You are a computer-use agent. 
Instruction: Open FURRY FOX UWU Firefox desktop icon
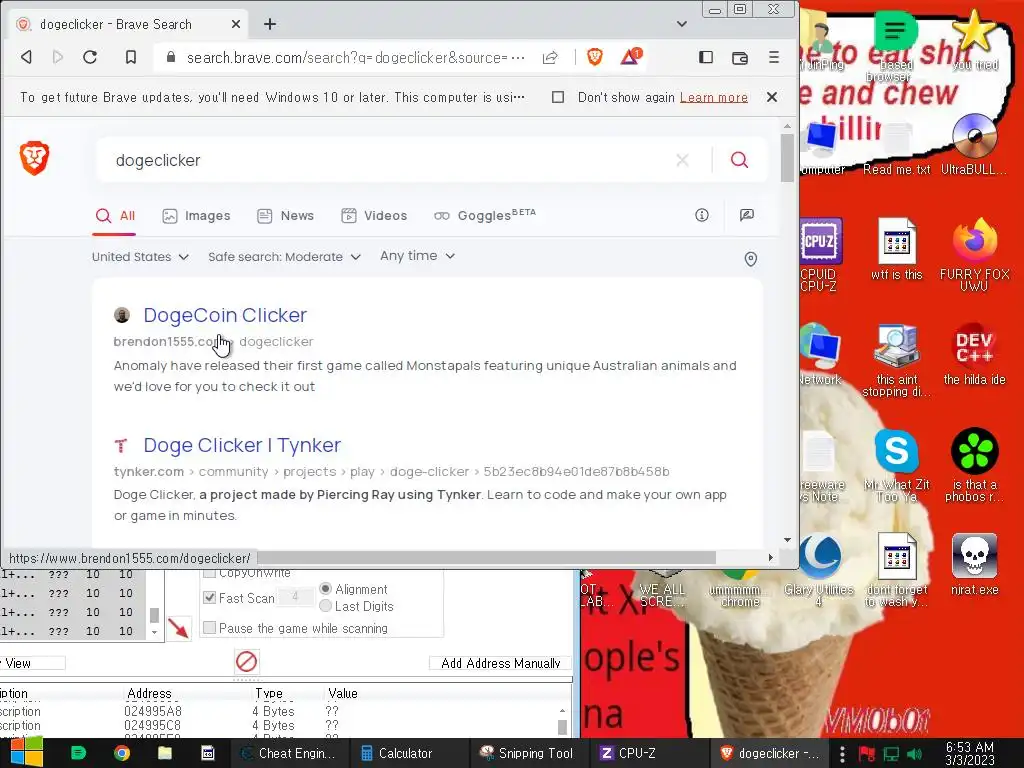point(974,255)
